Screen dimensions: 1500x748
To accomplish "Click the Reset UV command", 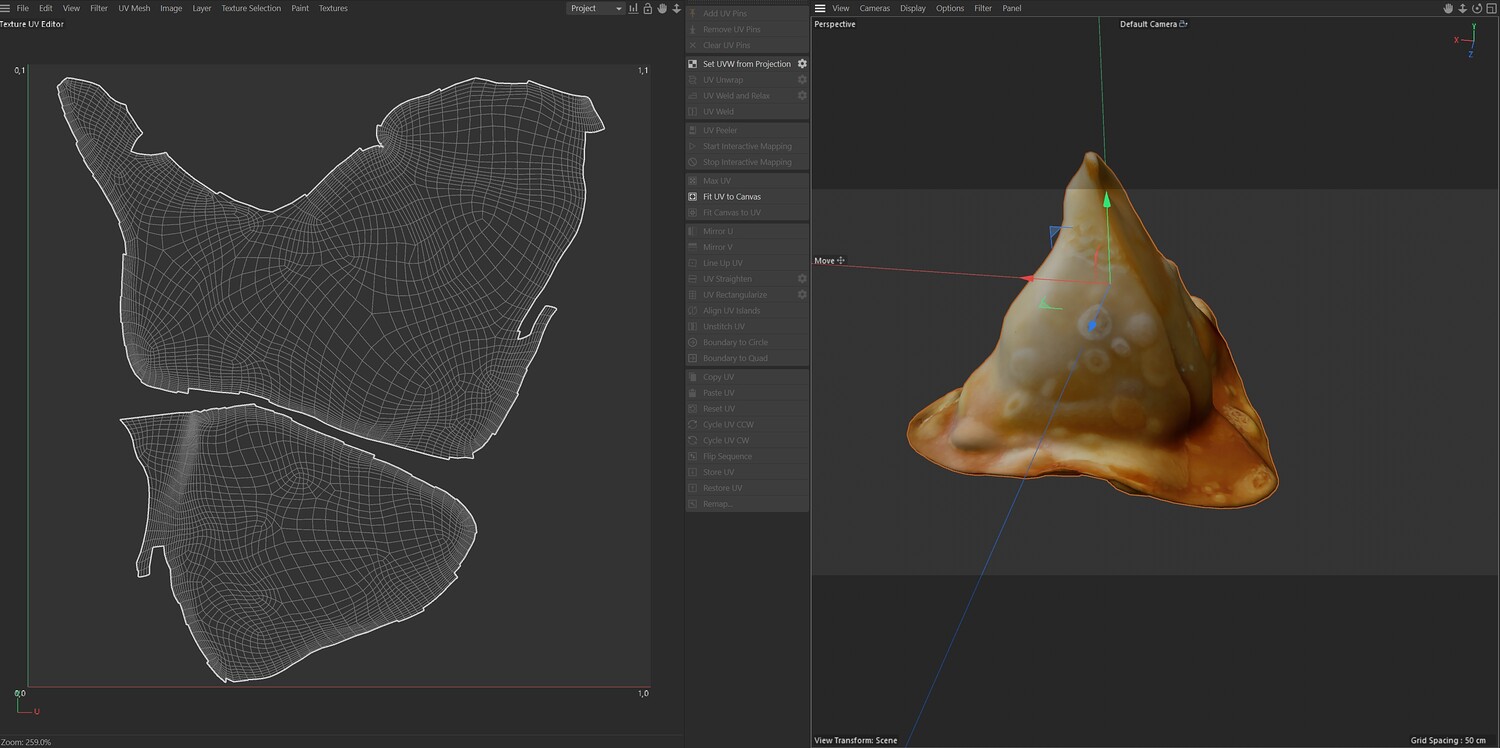I will coord(747,409).
